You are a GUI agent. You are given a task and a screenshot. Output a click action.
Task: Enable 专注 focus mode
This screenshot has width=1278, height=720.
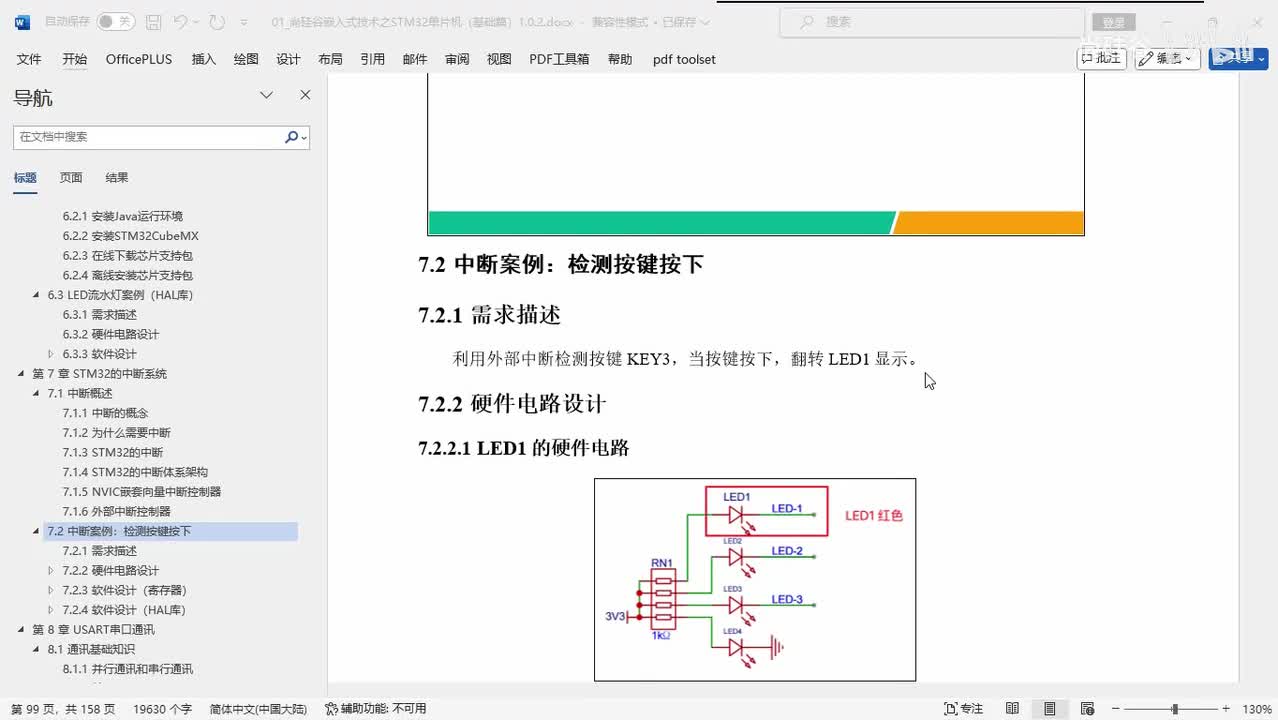(964, 709)
